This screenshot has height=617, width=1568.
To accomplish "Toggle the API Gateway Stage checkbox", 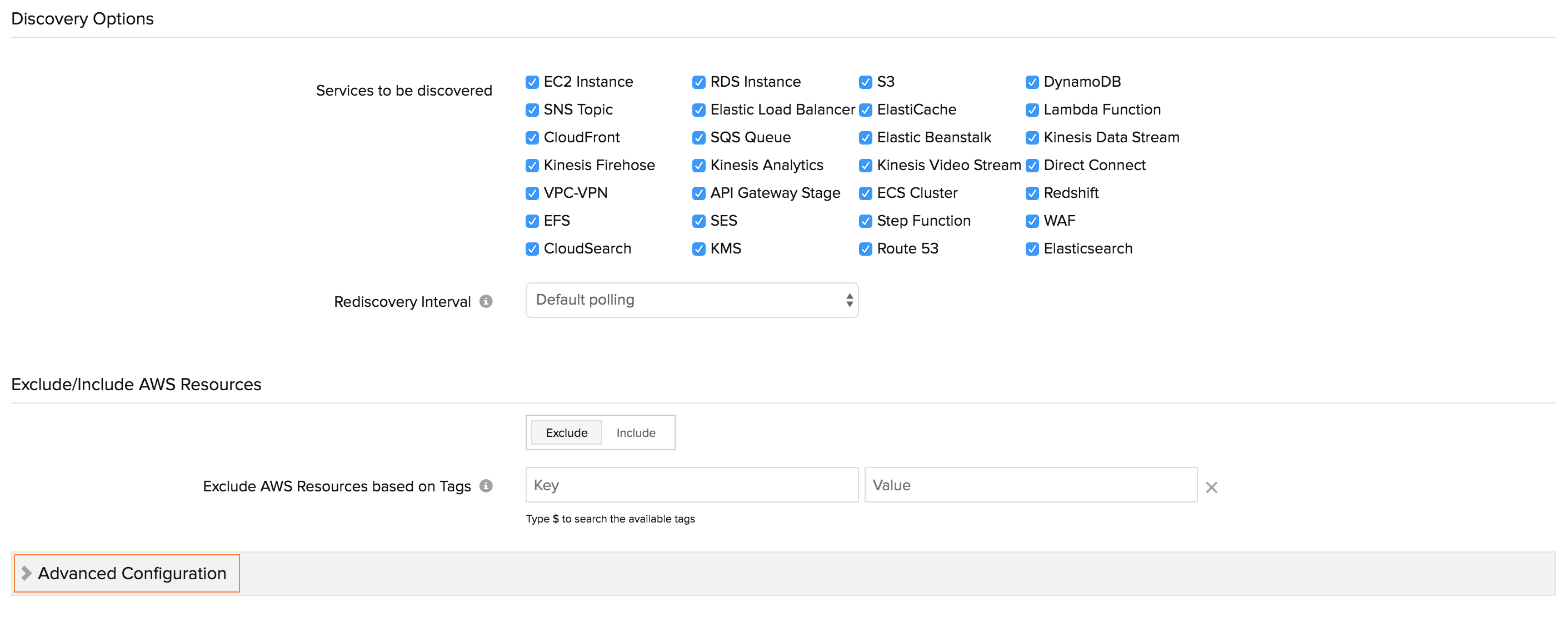I will coord(699,193).
